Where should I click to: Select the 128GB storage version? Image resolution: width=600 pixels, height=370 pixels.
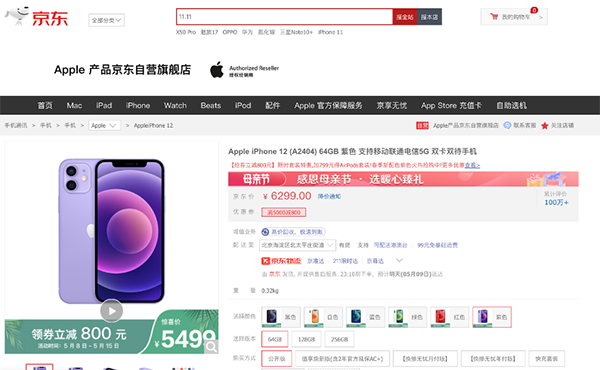pyautogui.click(x=307, y=339)
